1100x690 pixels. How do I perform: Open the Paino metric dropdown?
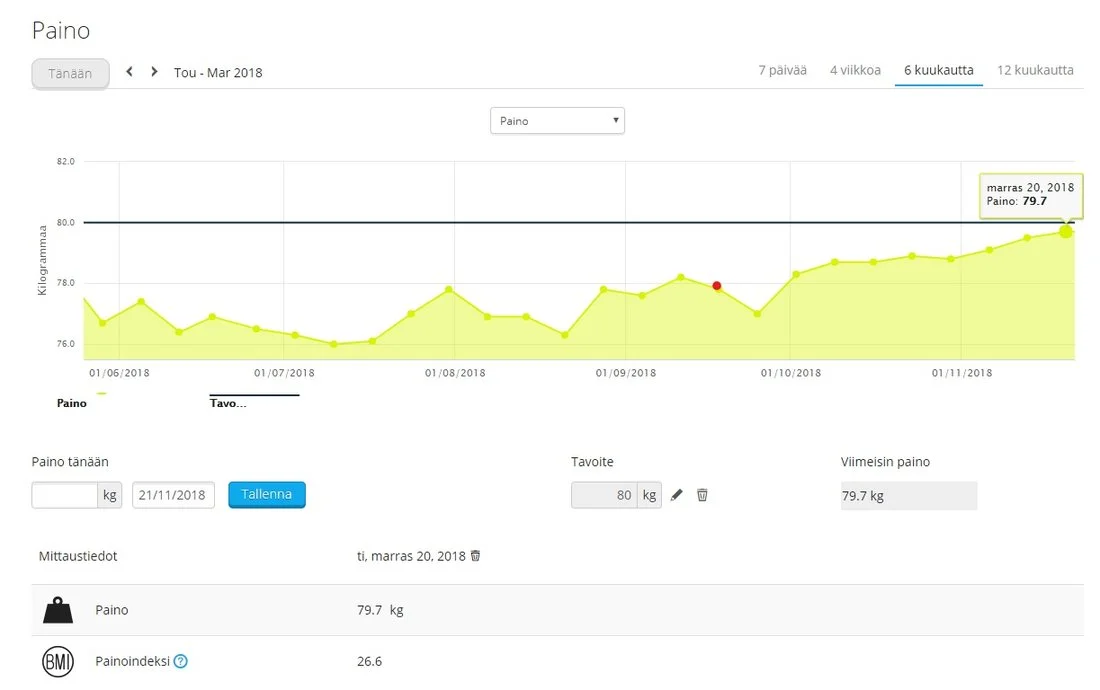pos(557,121)
